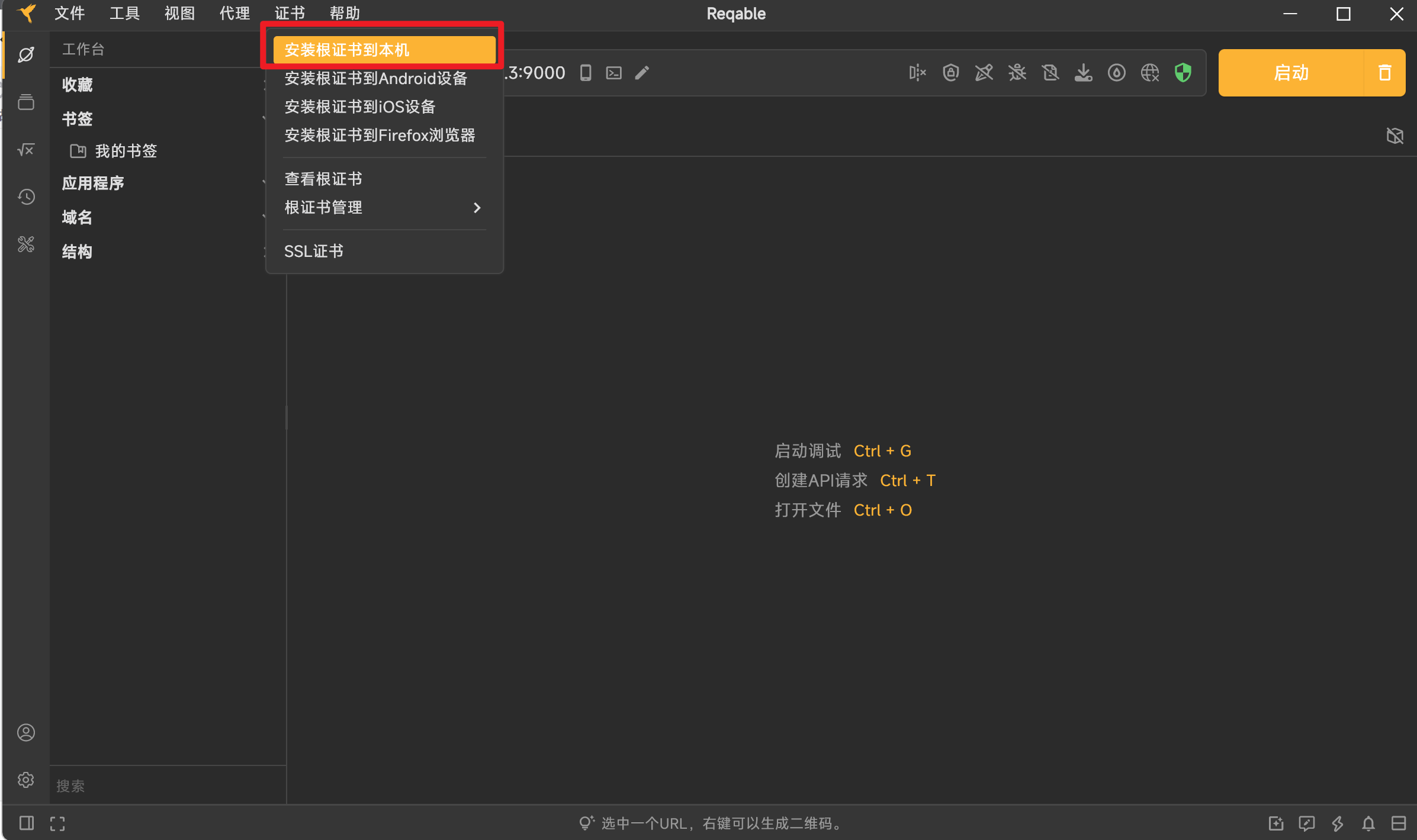Open the history panel from the left sidebar

26,197
